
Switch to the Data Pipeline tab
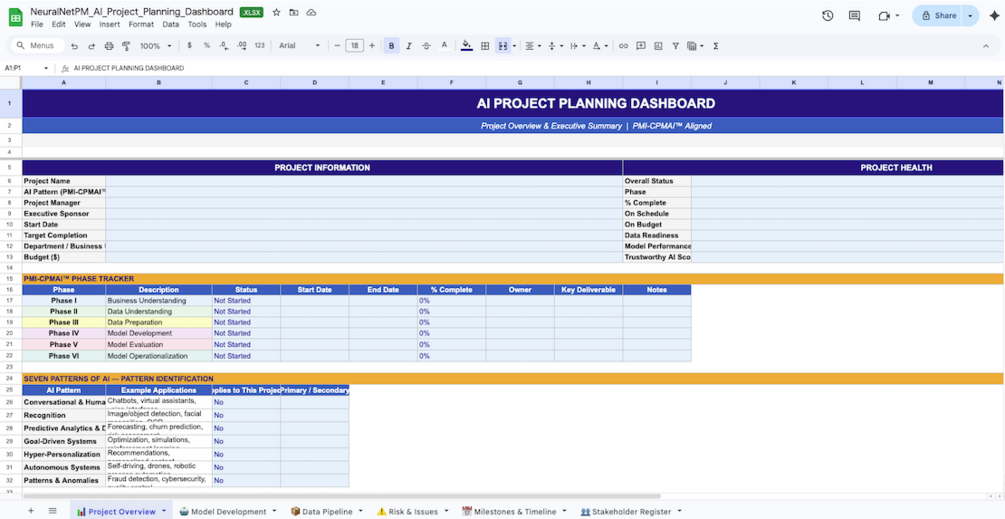pyautogui.click(x=326, y=511)
